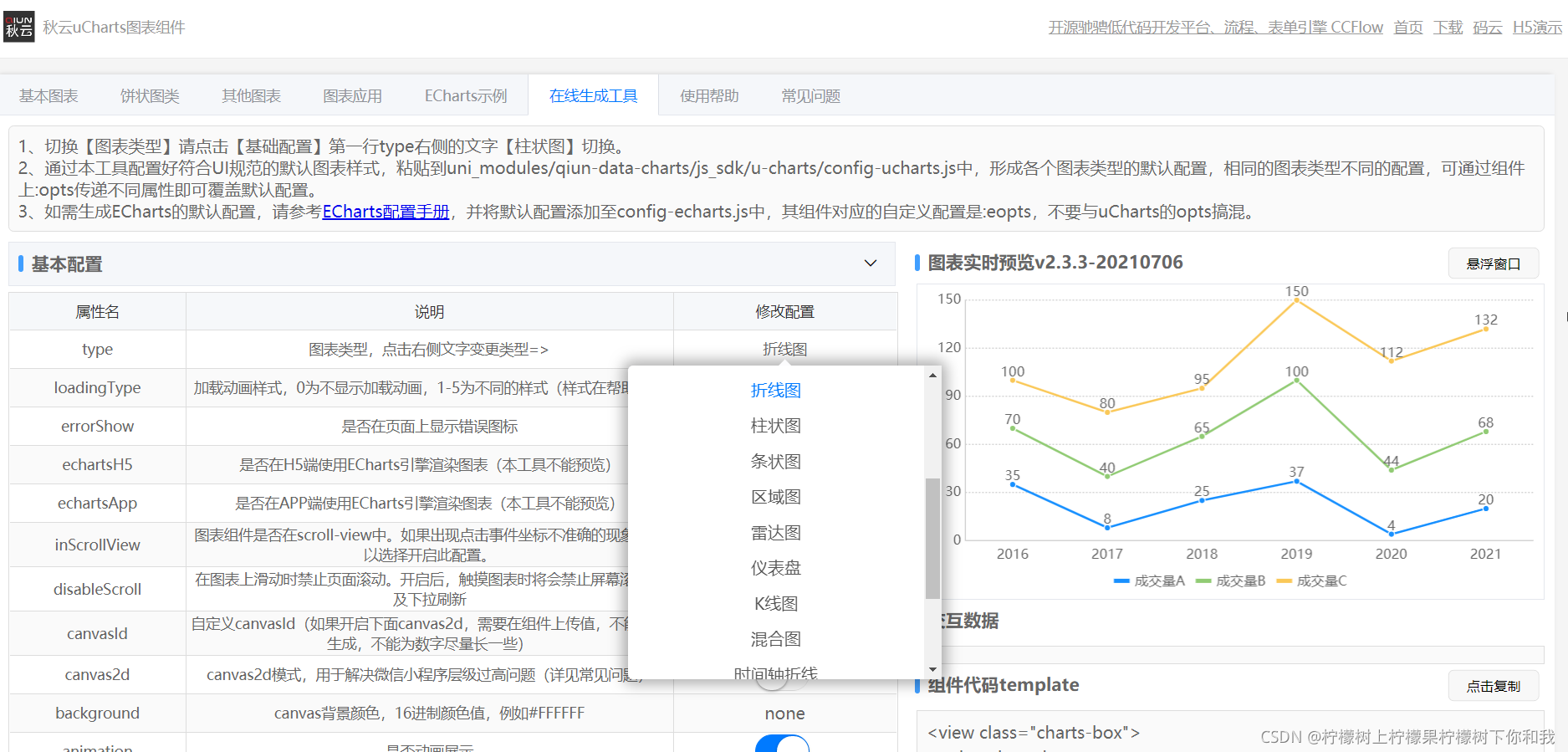Toggle the animation switch
Image resolution: width=1568 pixels, height=752 pixels.
click(782, 744)
